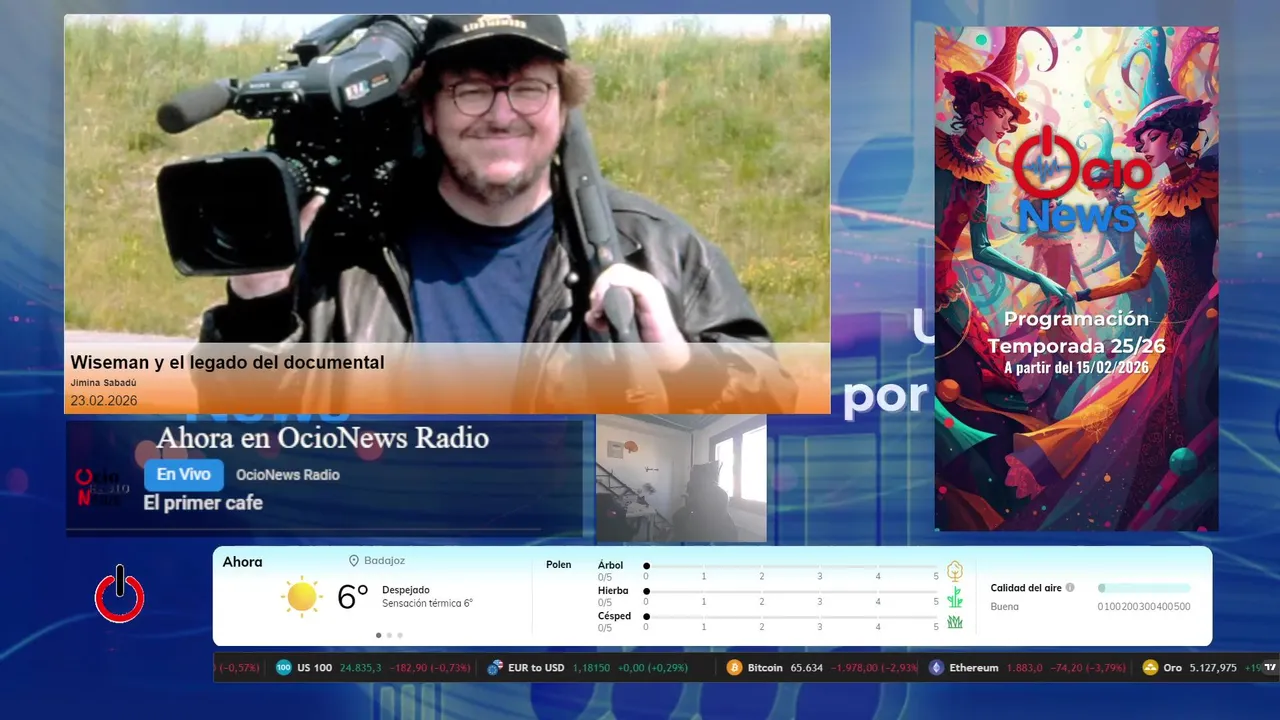This screenshot has width=1280, height=720.
Task: Click Programación Temporada 25/26 text on poster
Action: coord(1076,332)
